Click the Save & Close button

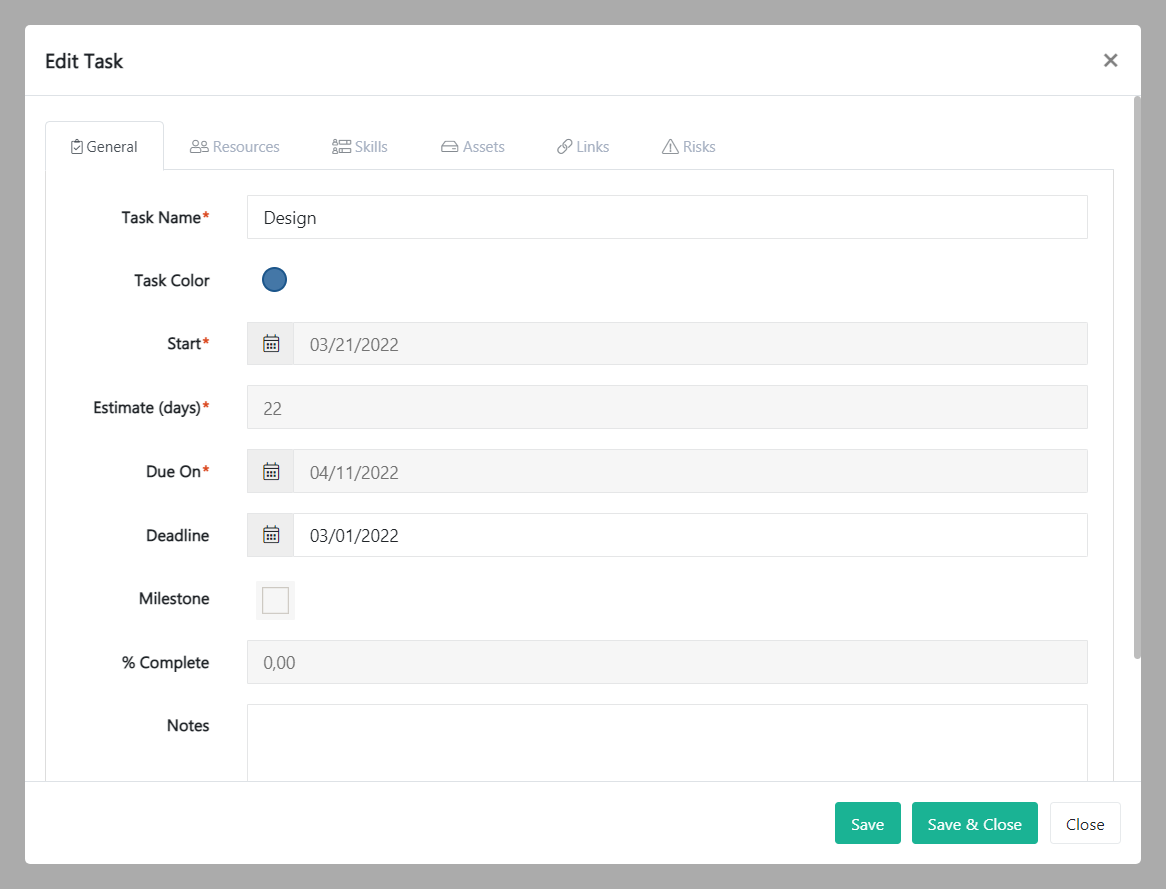[x=974, y=823]
